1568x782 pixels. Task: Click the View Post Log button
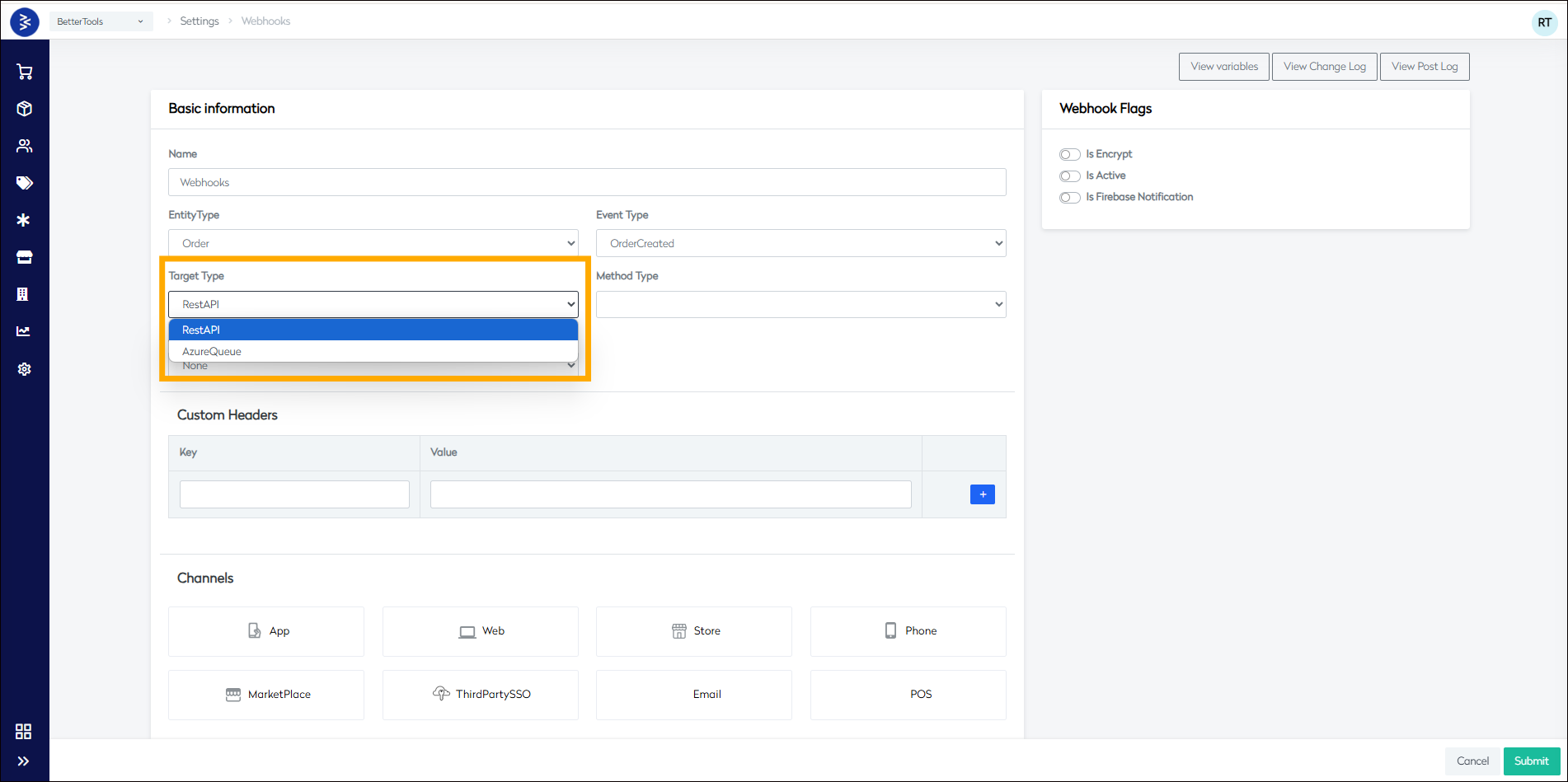[1424, 66]
